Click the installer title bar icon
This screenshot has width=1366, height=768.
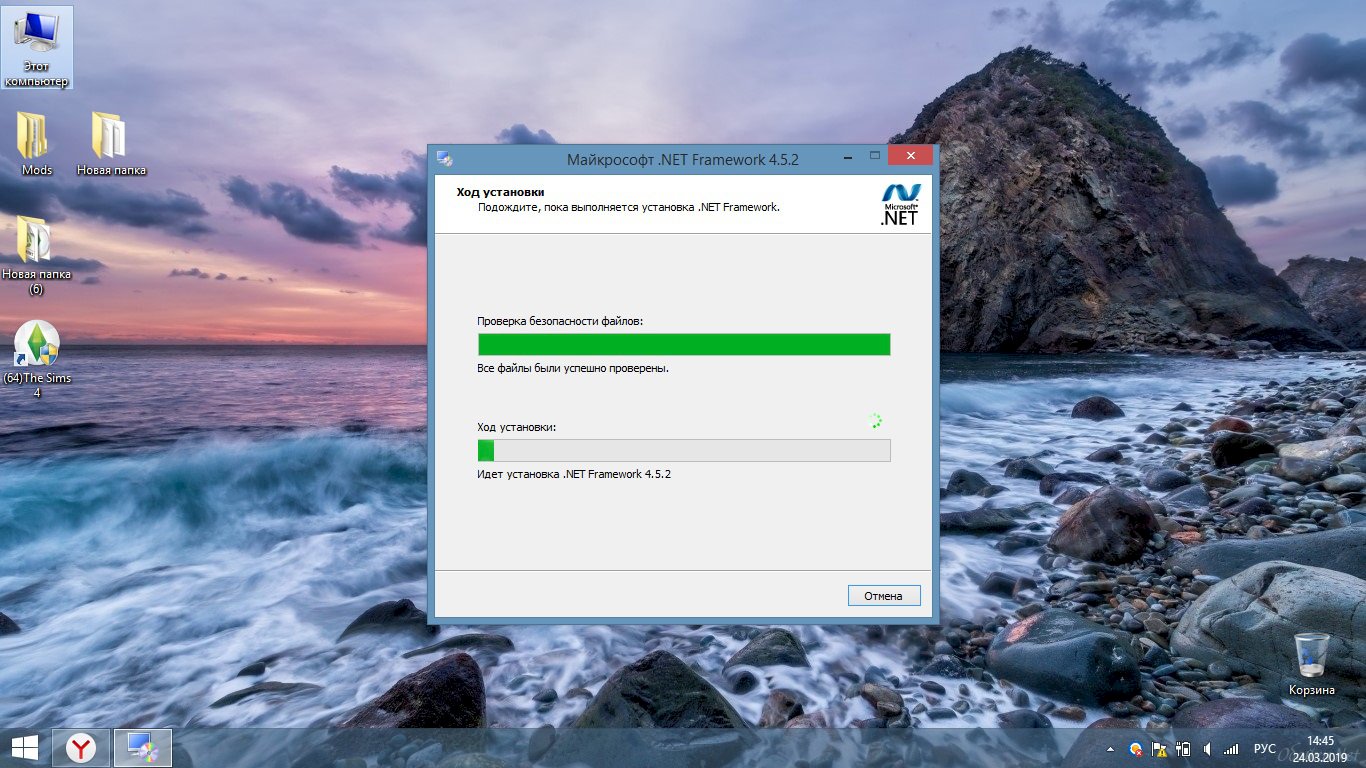[x=445, y=159]
